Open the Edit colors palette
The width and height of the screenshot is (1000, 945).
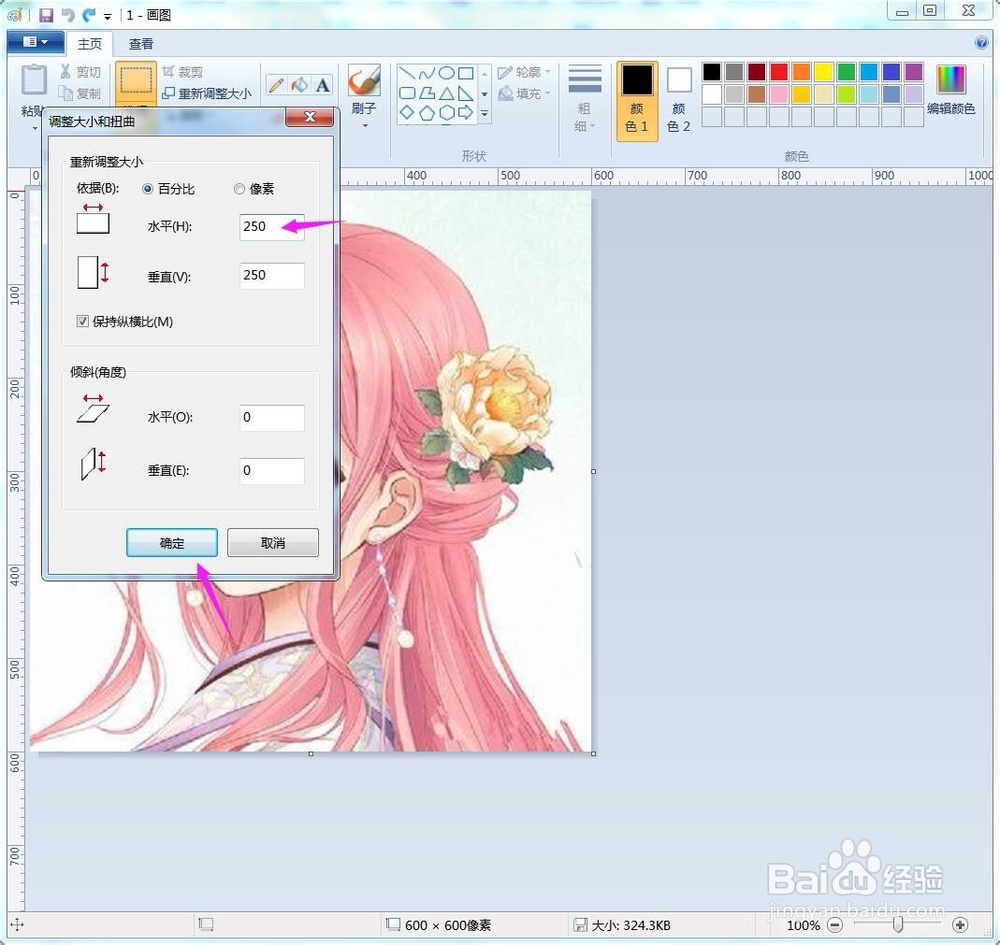(951, 89)
